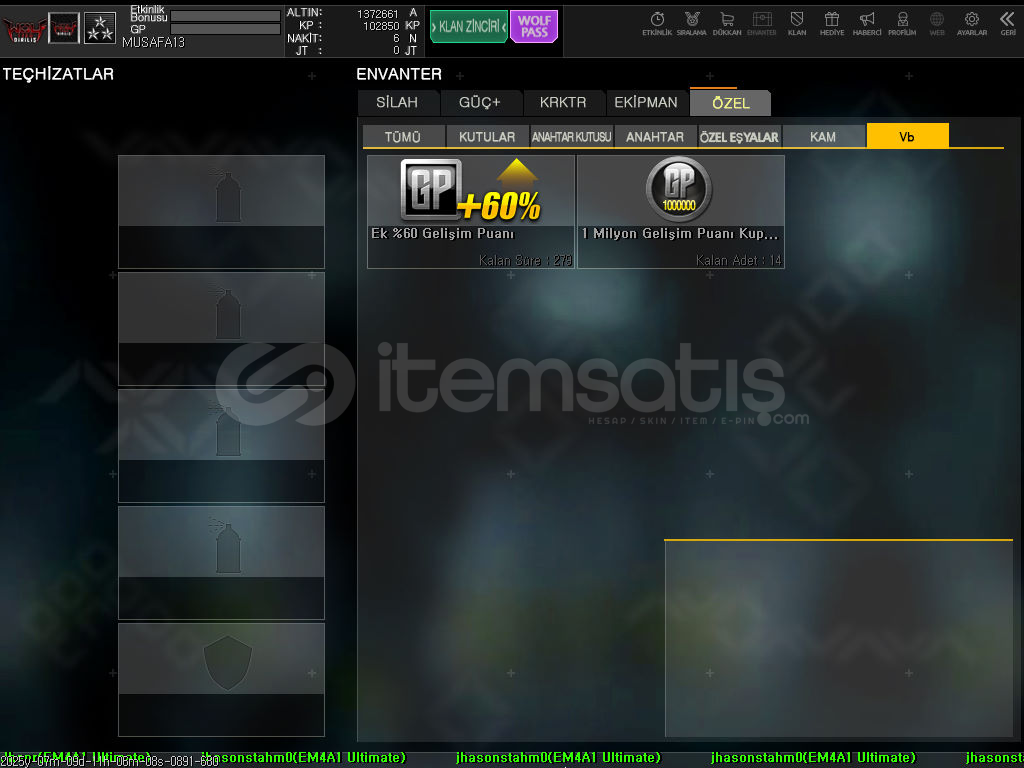
Task: Click the GP progress bar
Action: tap(225, 29)
